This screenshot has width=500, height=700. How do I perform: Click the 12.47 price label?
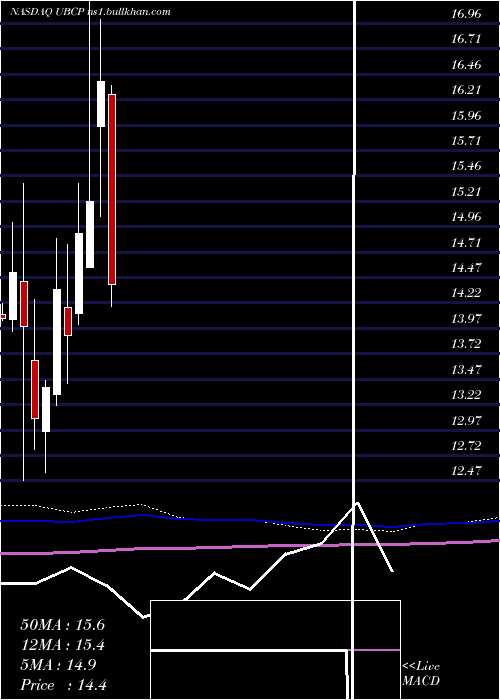466,471
